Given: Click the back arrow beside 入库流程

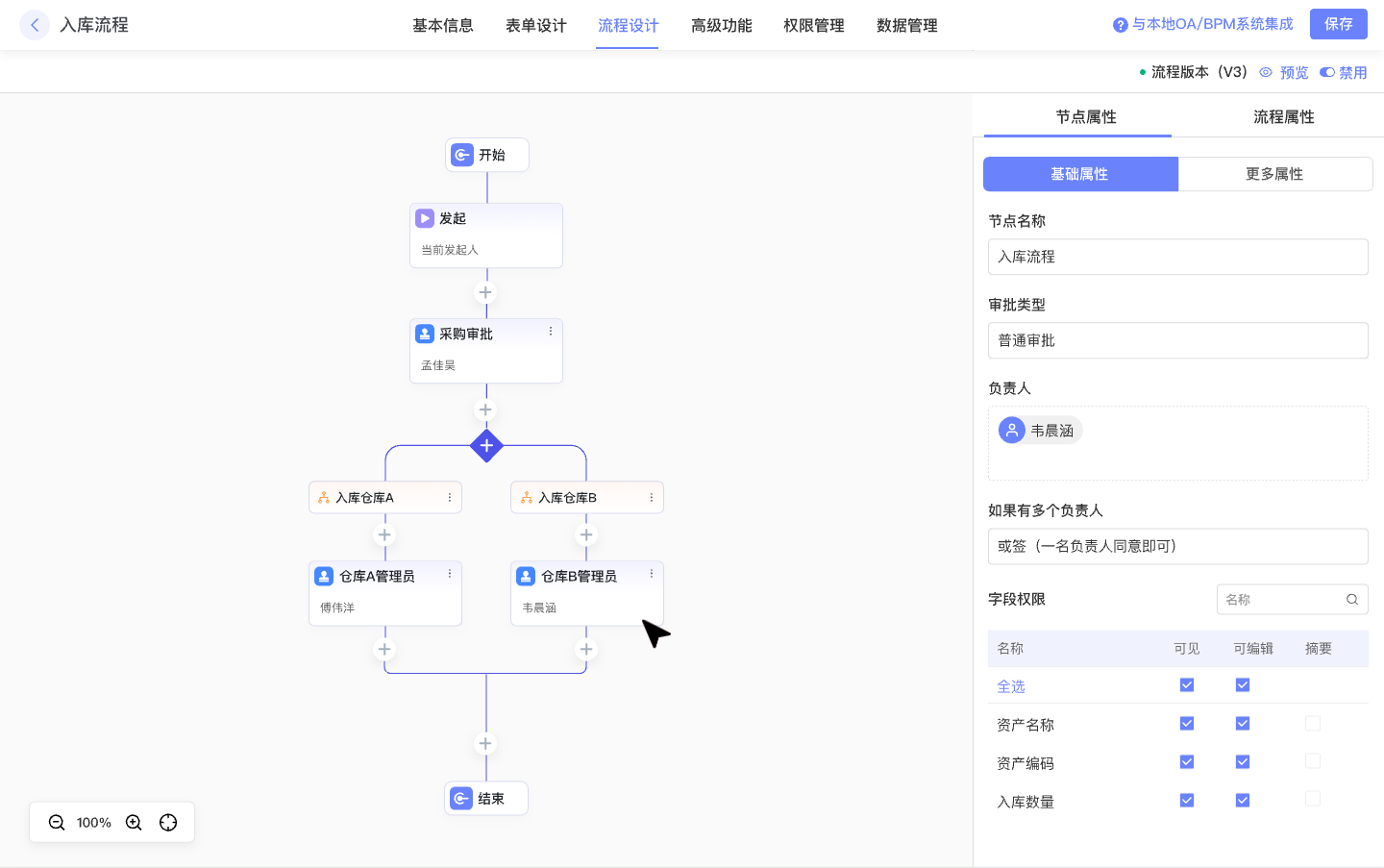Looking at the screenshot, I should click(35, 25).
